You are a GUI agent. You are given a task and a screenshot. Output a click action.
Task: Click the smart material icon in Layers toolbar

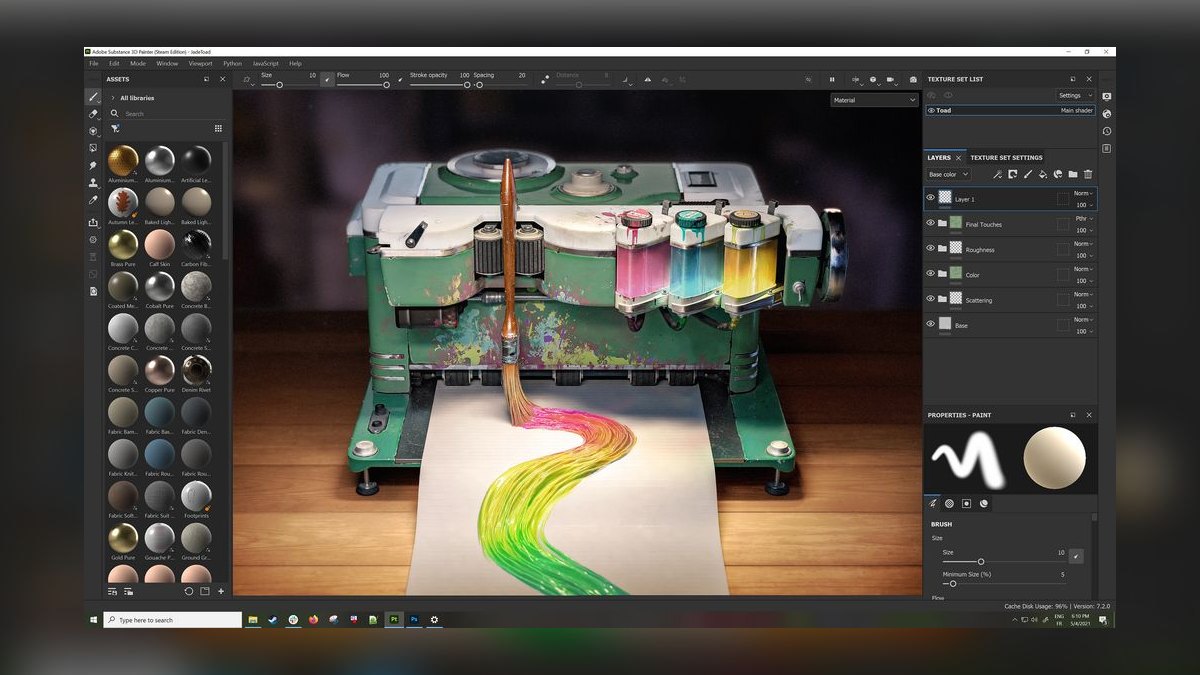pos(1057,174)
